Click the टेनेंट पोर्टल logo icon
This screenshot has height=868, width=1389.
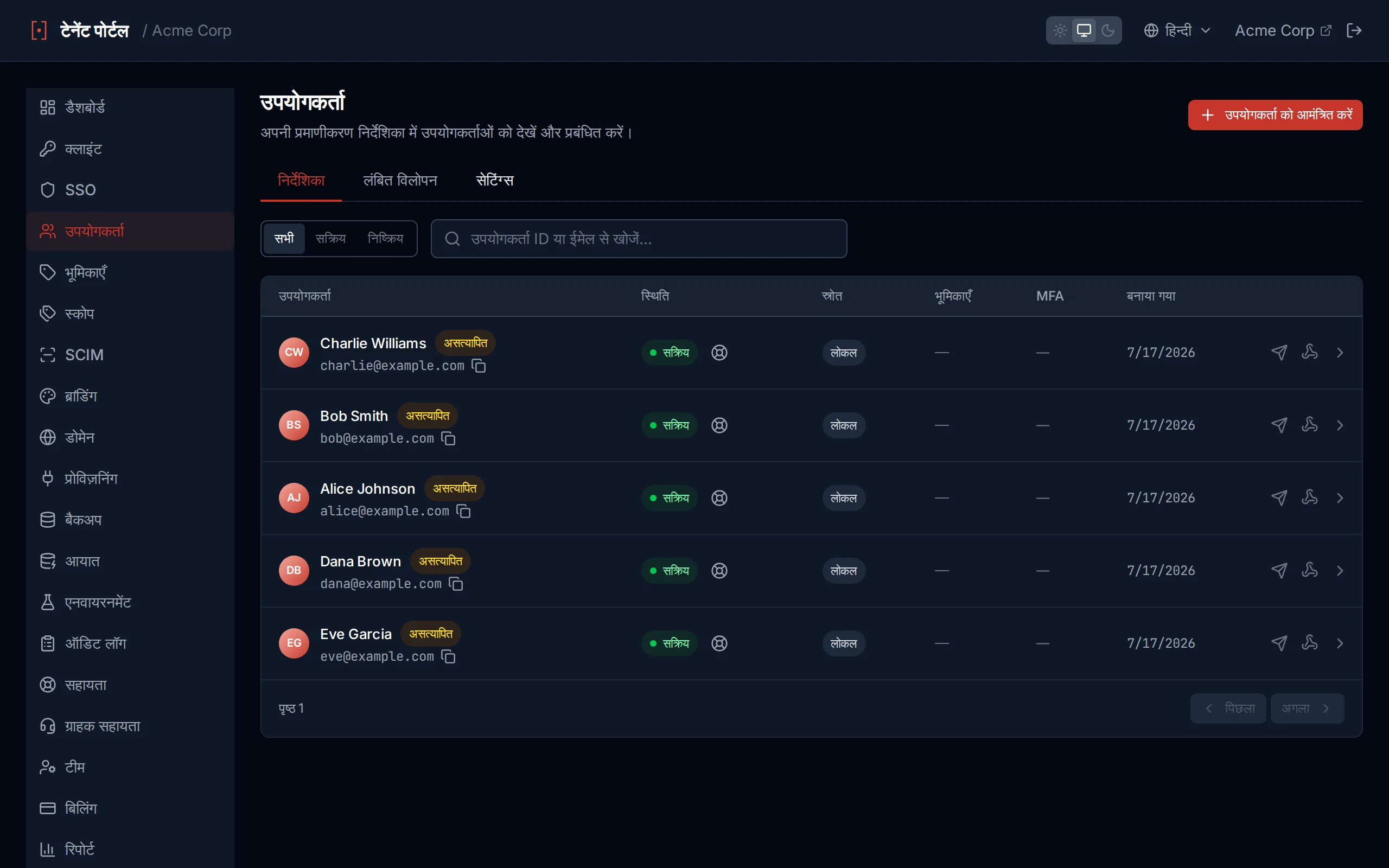tap(39, 30)
